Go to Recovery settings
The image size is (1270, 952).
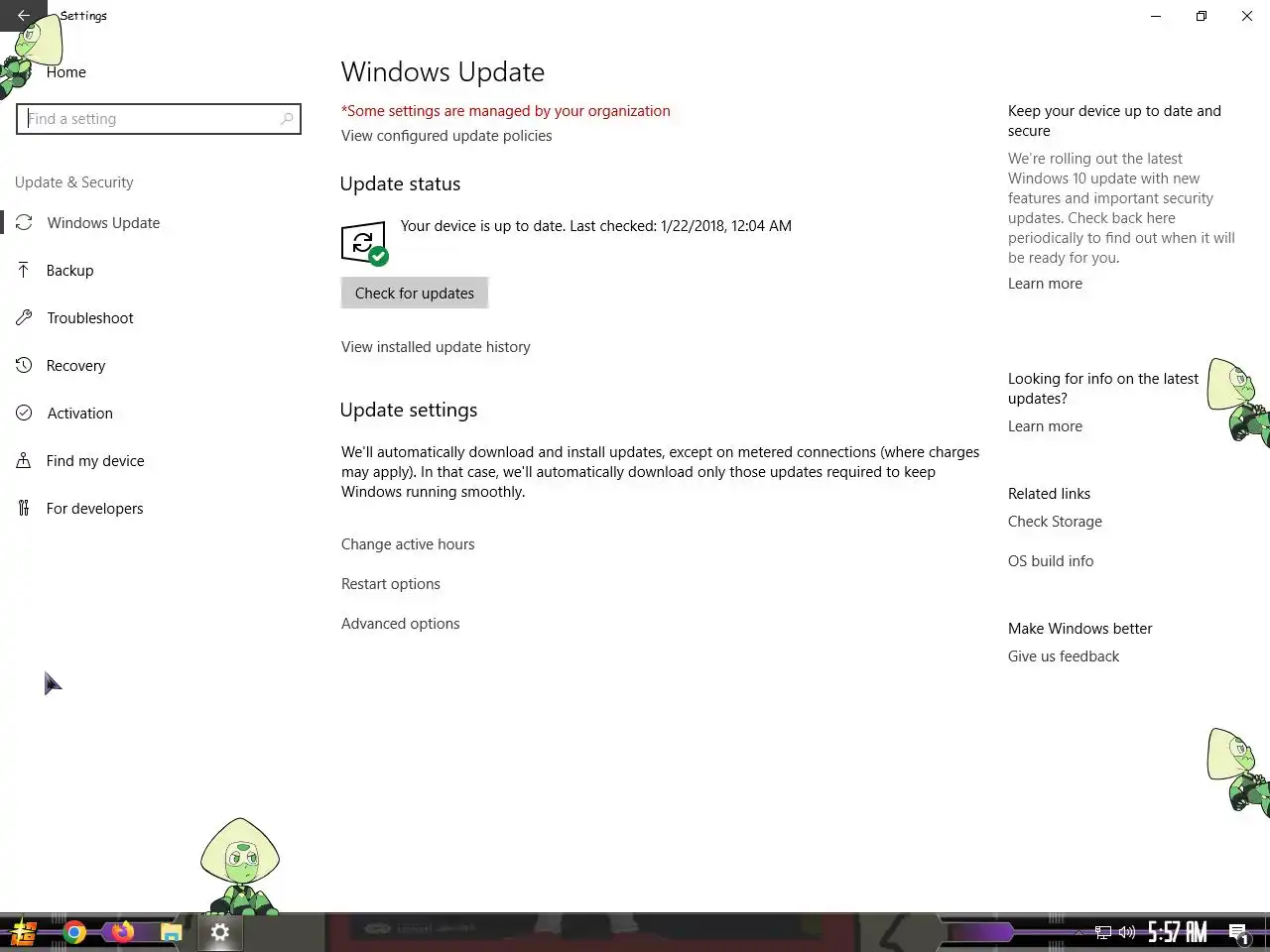(75, 366)
